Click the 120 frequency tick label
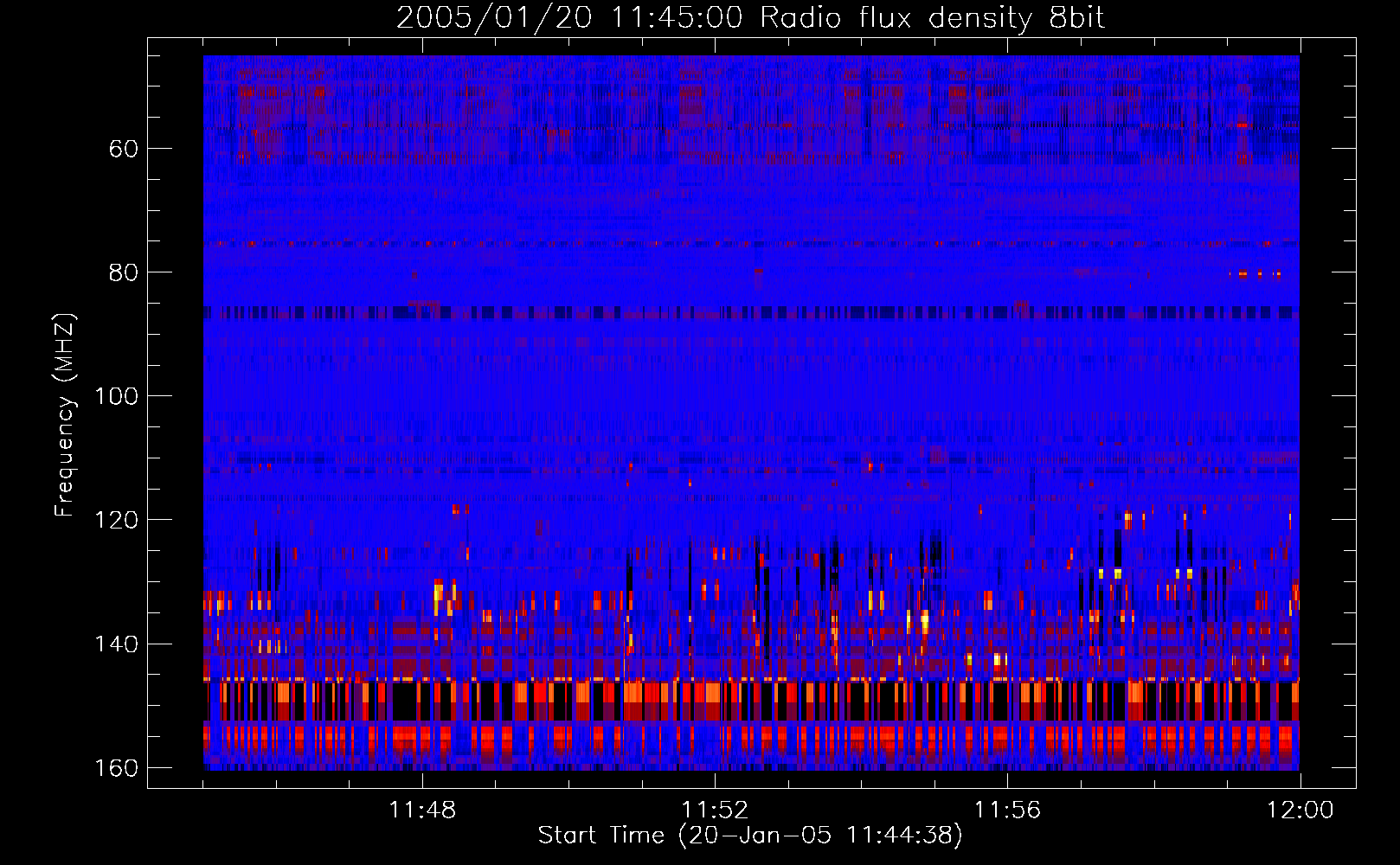1400x865 pixels. click(x=115, y=520)
